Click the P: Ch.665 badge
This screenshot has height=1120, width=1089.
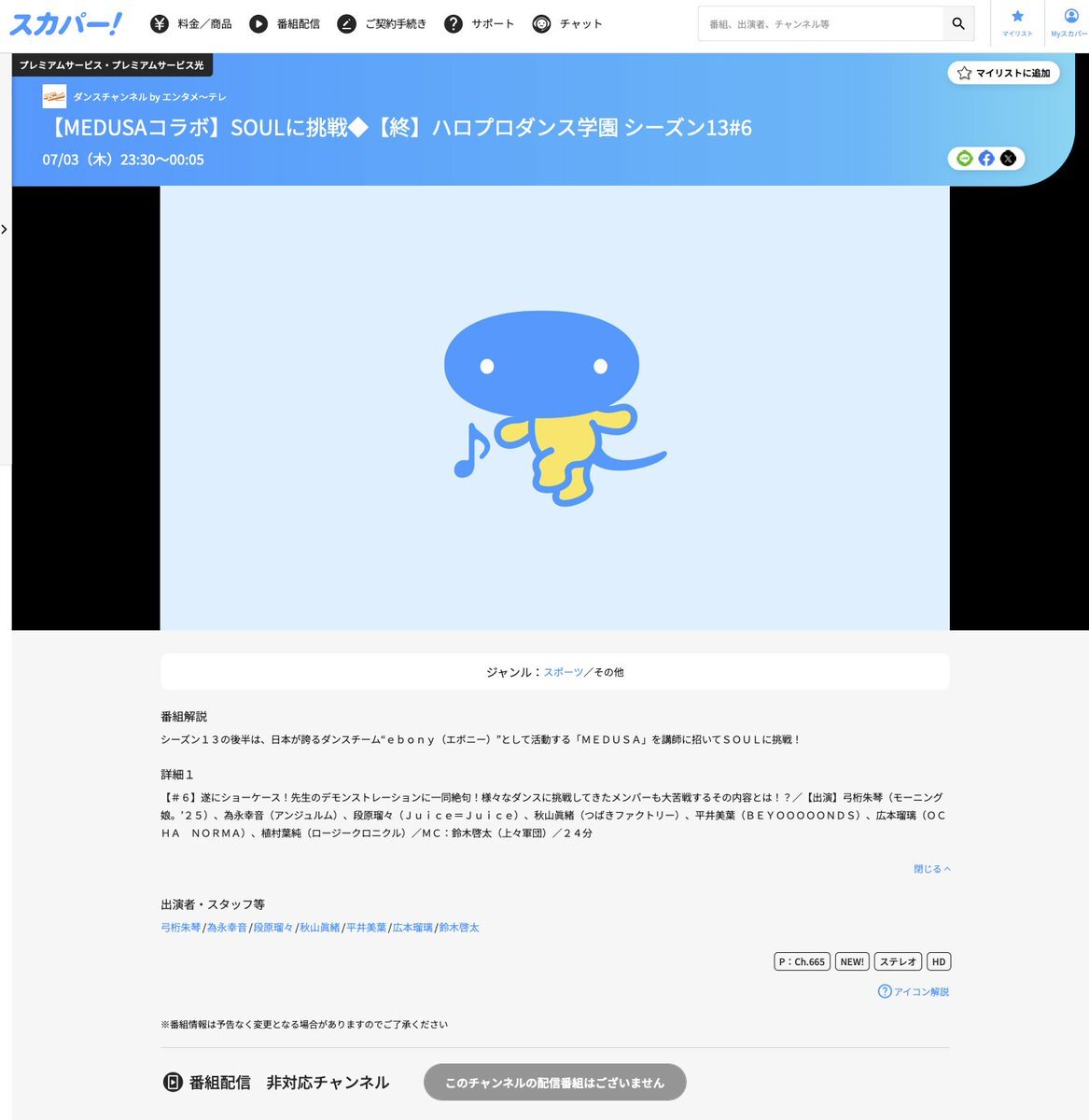tap(802, 961)
